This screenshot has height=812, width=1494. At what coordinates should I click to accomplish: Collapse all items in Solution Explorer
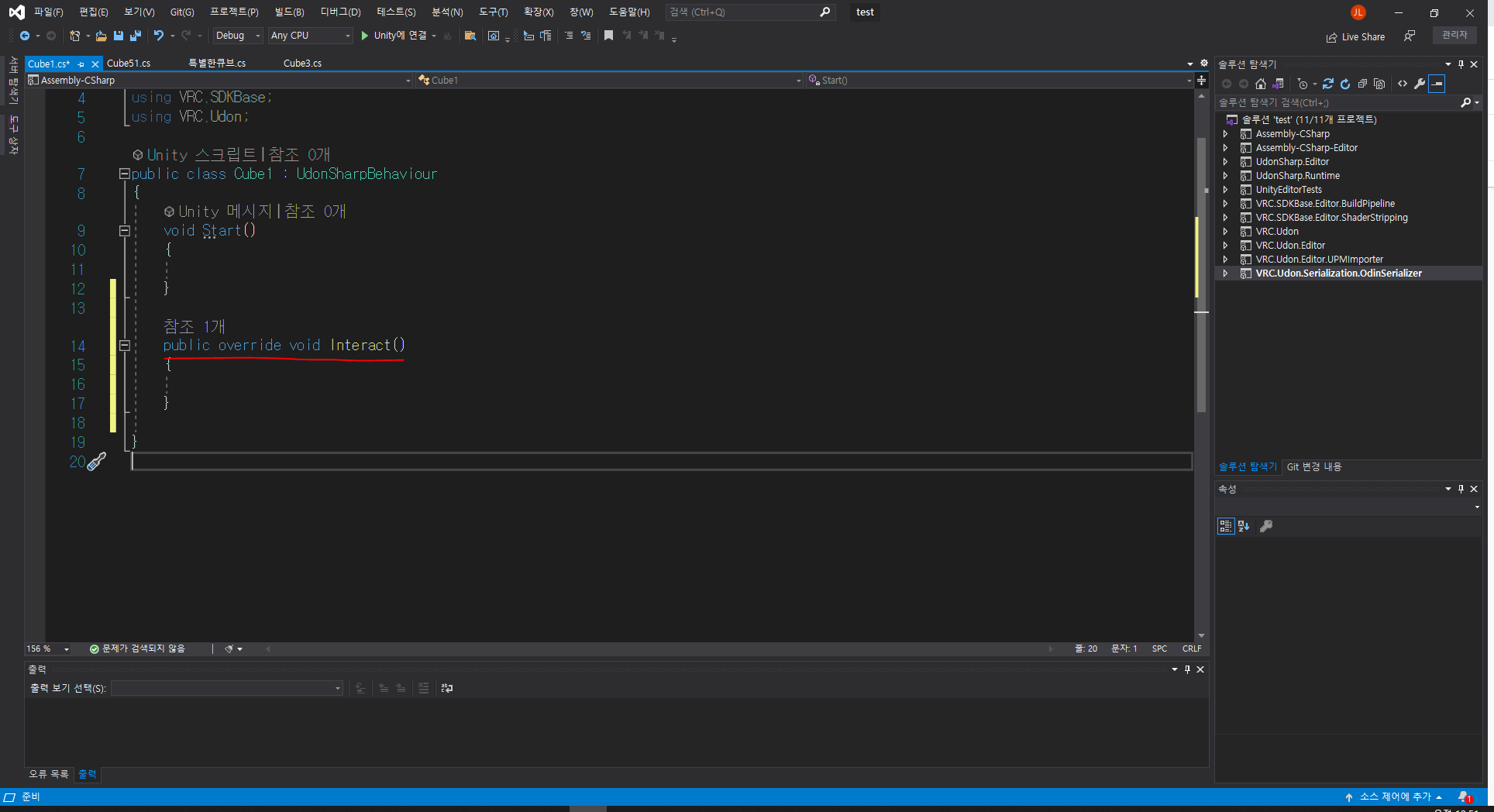[x=1362, y=84]
